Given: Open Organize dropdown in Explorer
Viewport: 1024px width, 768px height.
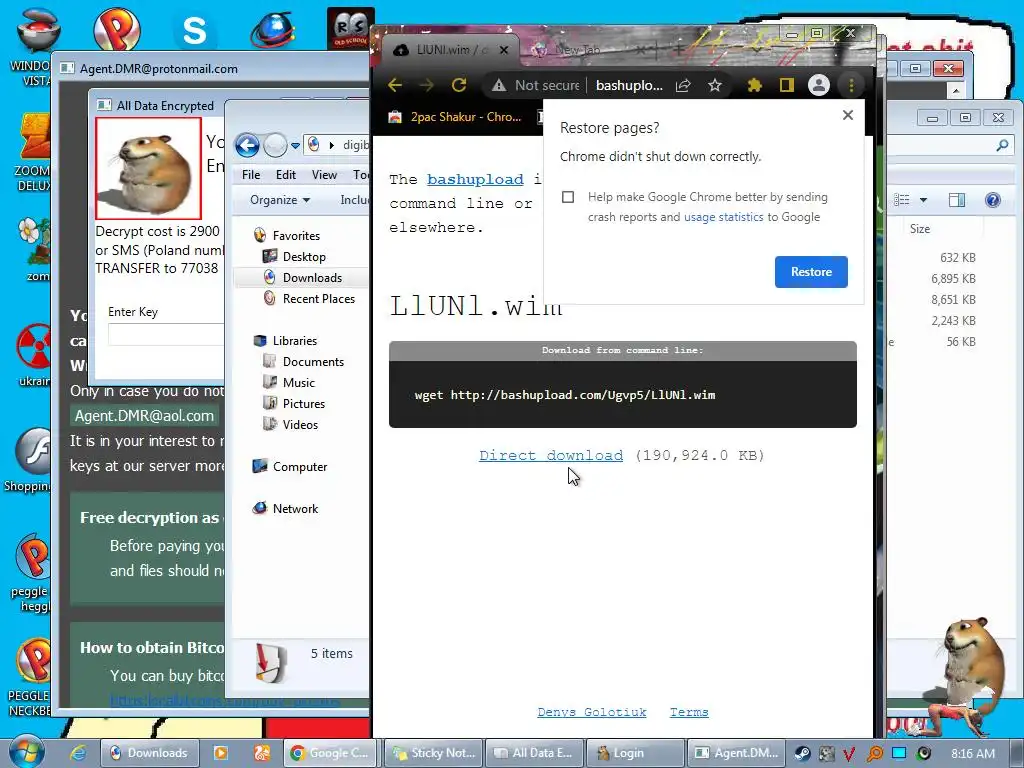Looking at the screenshot, I should pyautogui.click(x=280, y=200).
